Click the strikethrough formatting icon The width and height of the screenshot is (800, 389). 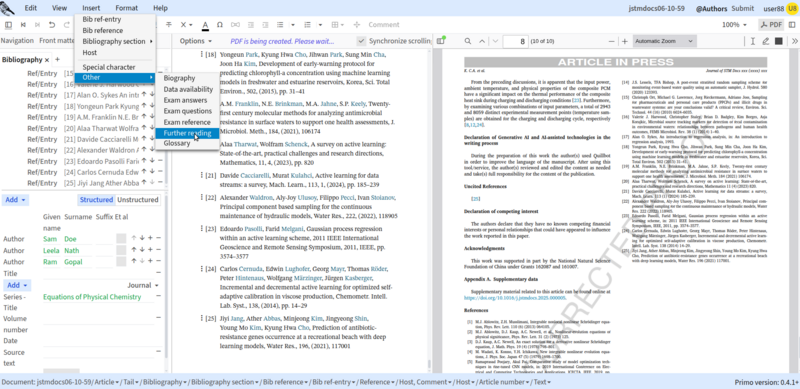pyautogui.click(x=169, y=25)
